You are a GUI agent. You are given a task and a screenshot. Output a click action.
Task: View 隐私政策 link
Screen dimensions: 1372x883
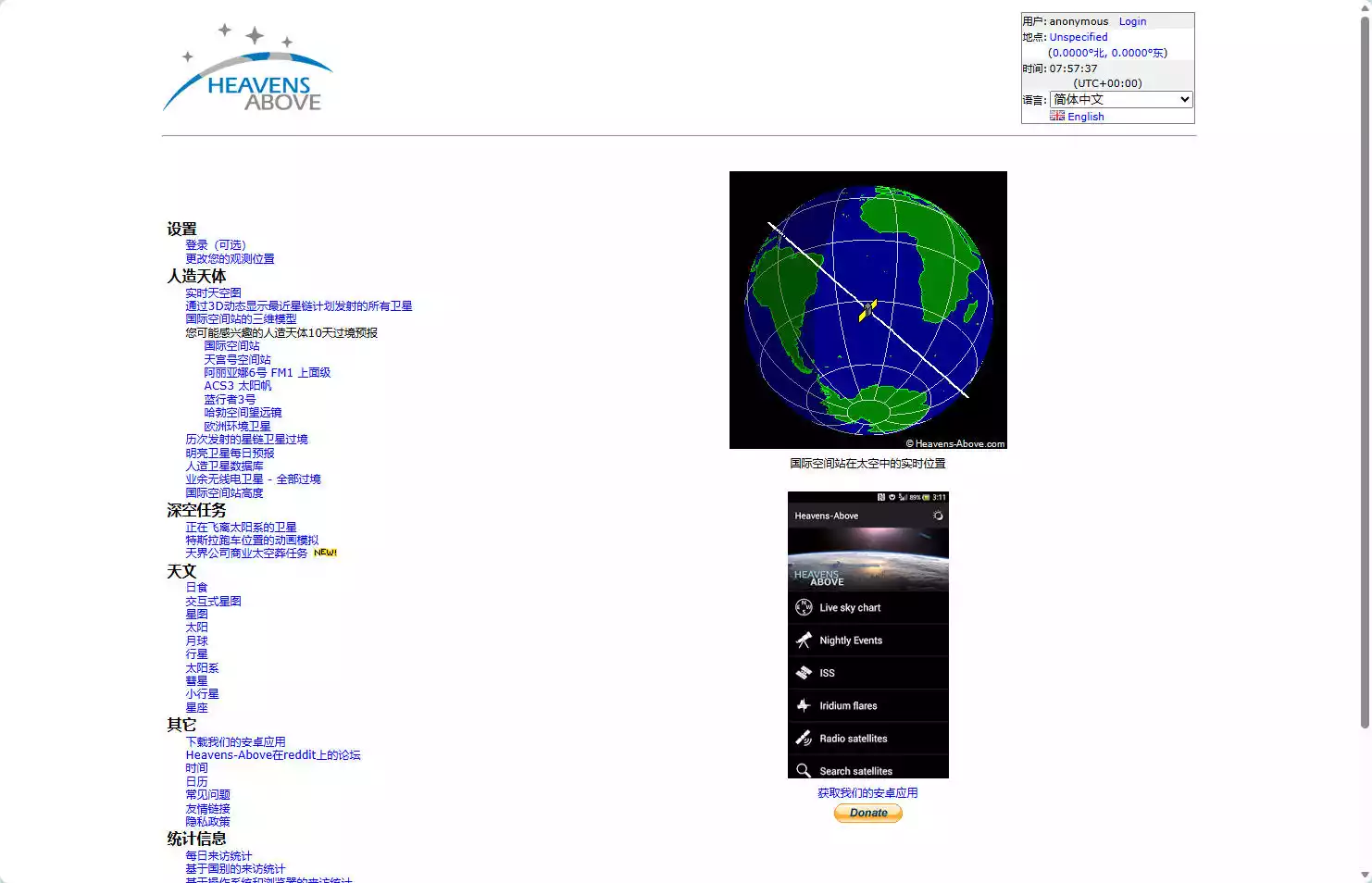point(207,822)
